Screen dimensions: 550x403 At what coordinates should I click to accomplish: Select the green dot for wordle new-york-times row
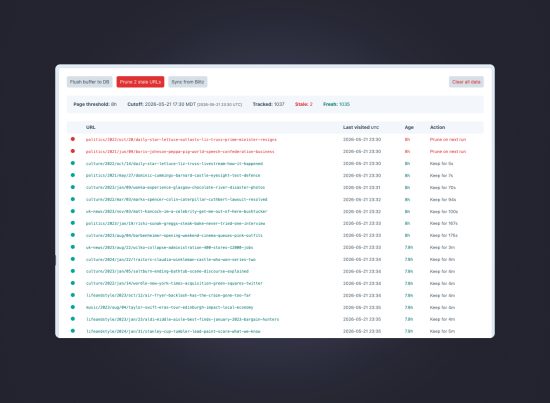[73, 283]
